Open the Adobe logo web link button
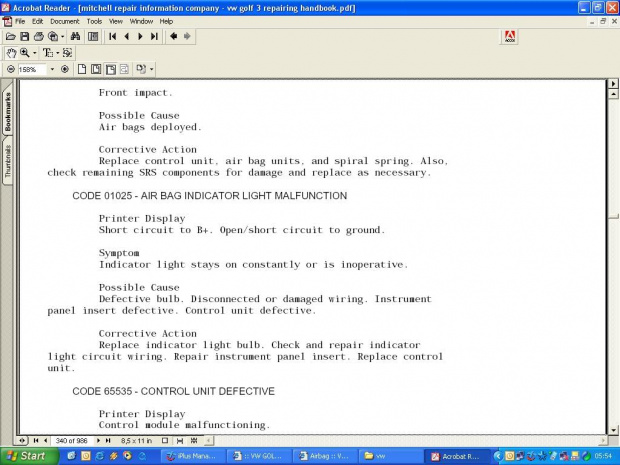This screenshot has width=620, height=465. [510, 37]
